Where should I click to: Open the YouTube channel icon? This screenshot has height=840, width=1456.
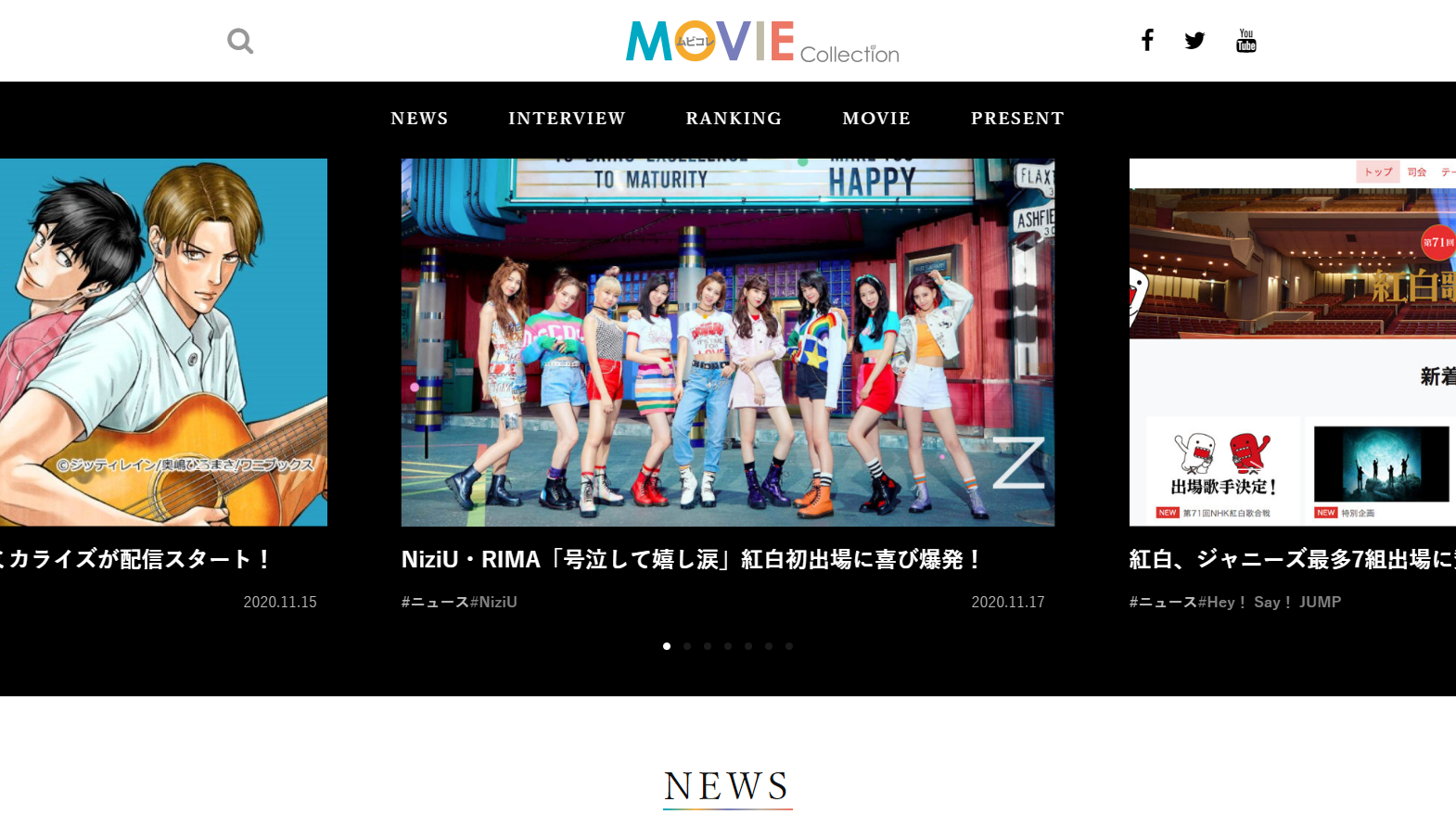pyautogui.click(x=1246, y=41)
